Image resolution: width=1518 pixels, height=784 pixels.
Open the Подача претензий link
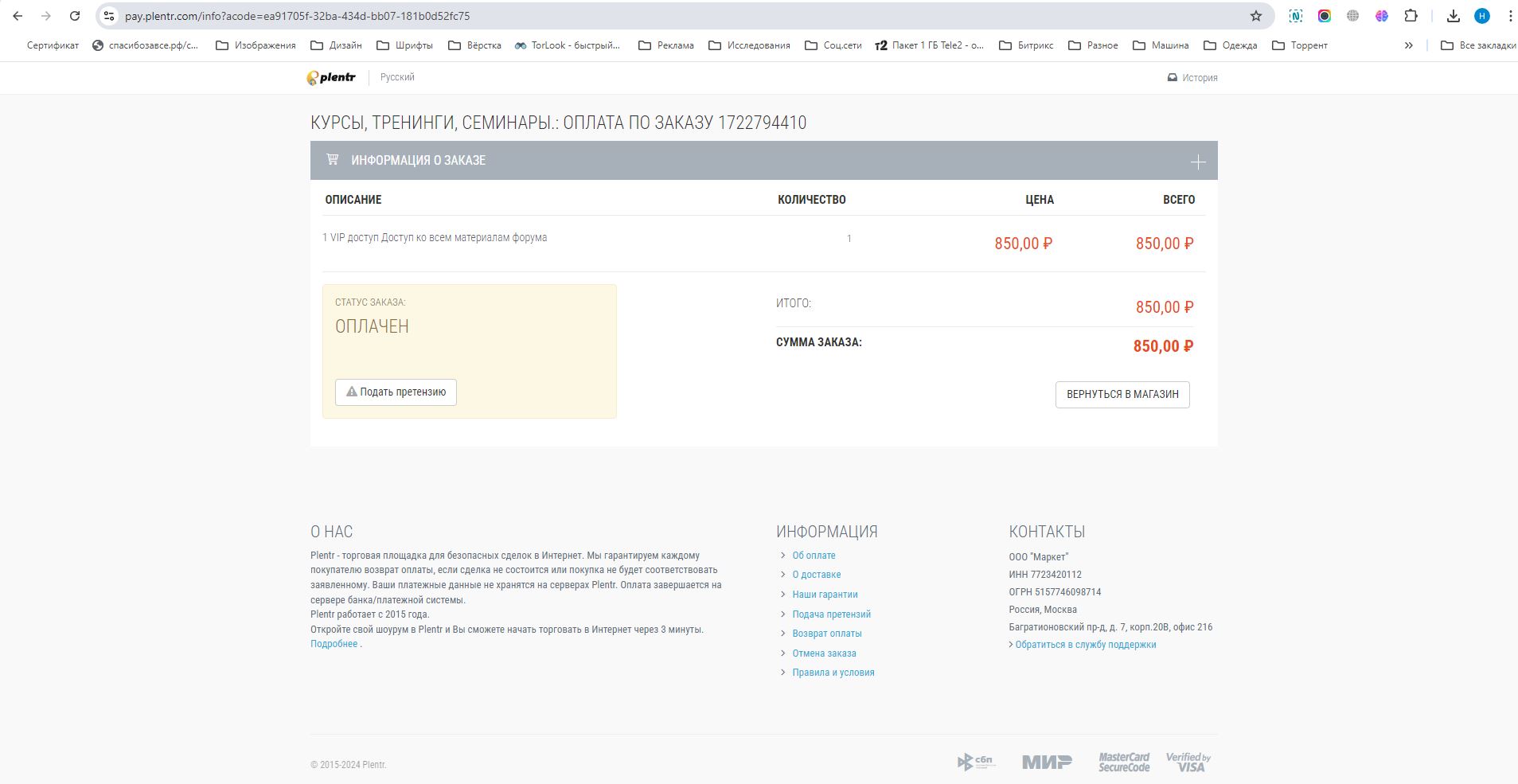(x=831, y=614)
